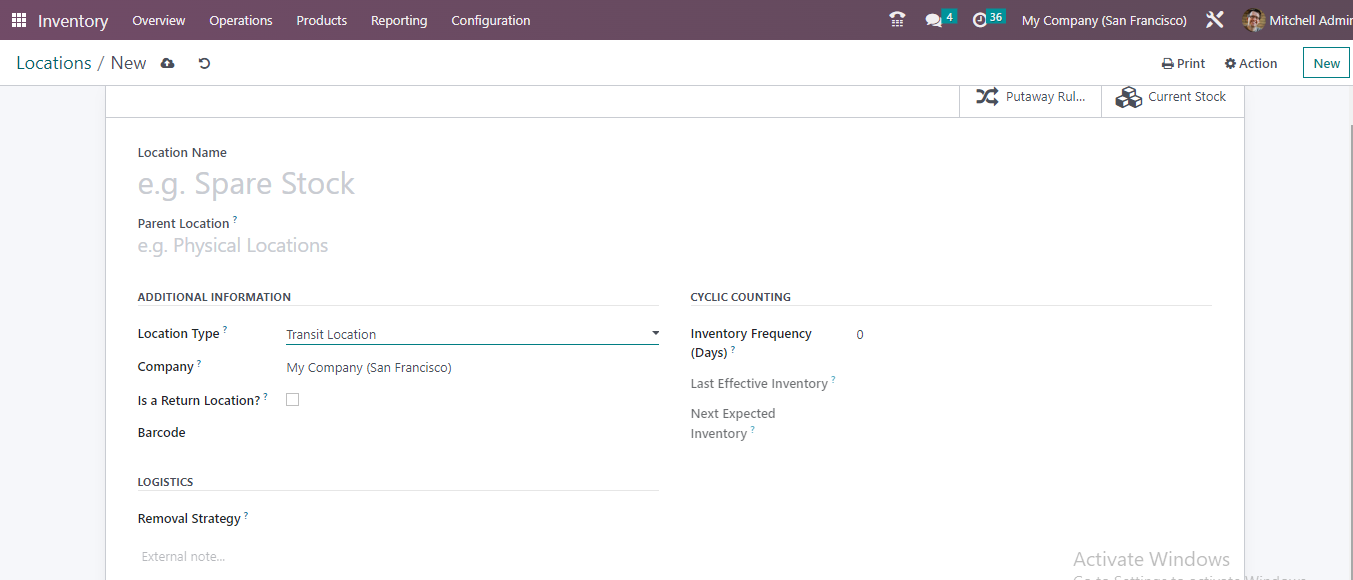The width and height of the screenshot is (1353, 580).
Task: Check the Is a Return Location checkbox
Action: click(292, 399)
